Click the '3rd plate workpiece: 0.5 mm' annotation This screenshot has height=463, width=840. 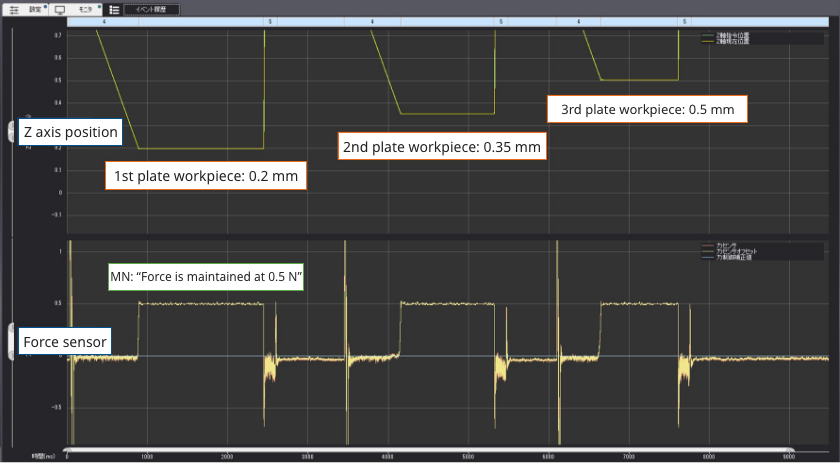647,108
